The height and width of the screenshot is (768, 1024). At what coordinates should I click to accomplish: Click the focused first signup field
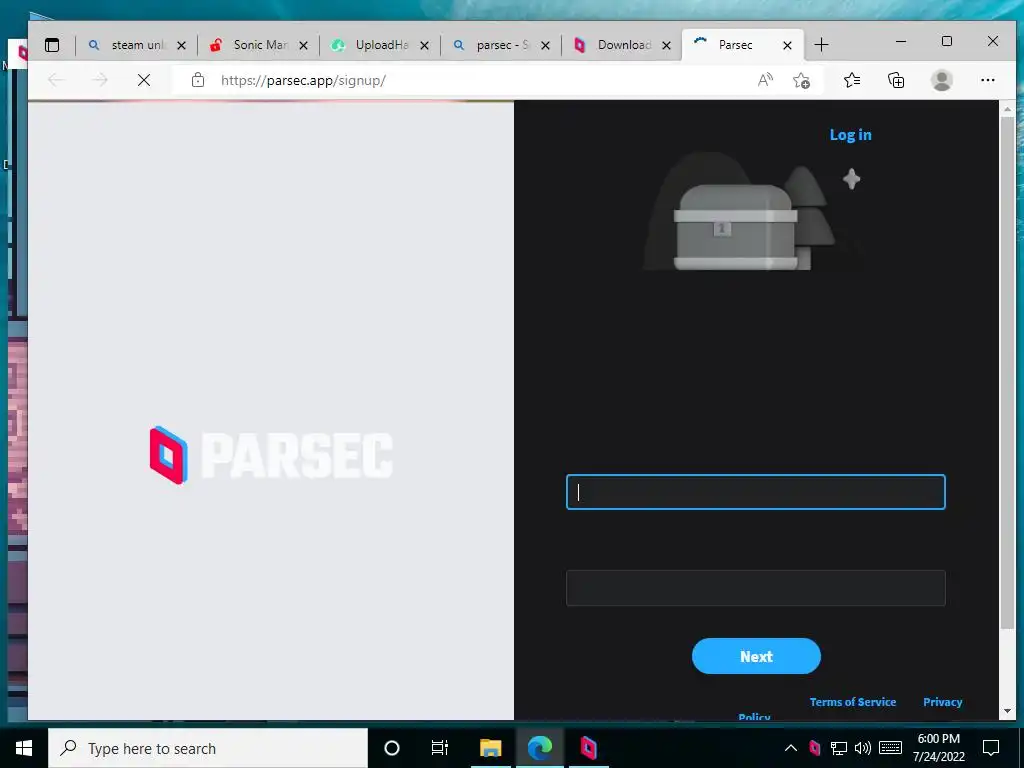point(756,492)
